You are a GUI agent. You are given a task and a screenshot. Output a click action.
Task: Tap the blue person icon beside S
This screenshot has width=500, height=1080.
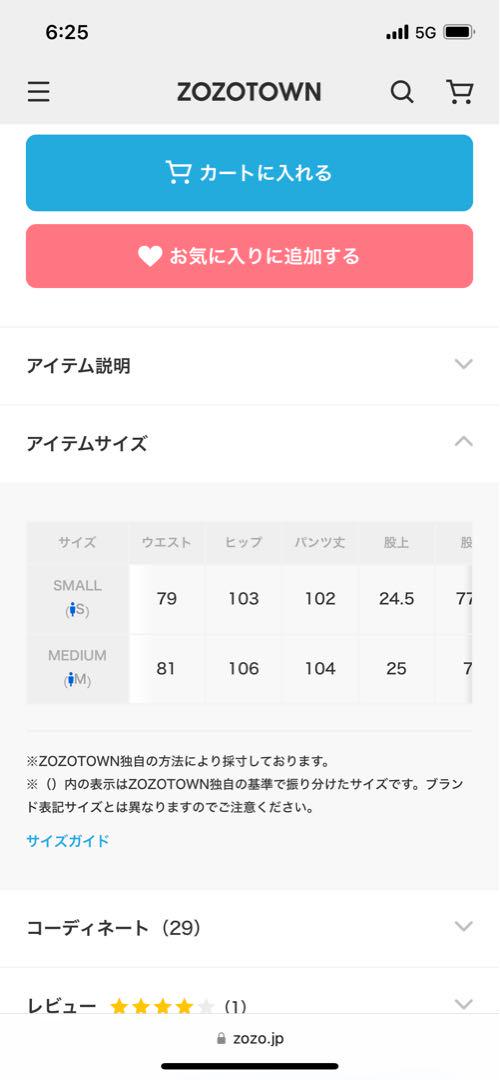(72, 610)
